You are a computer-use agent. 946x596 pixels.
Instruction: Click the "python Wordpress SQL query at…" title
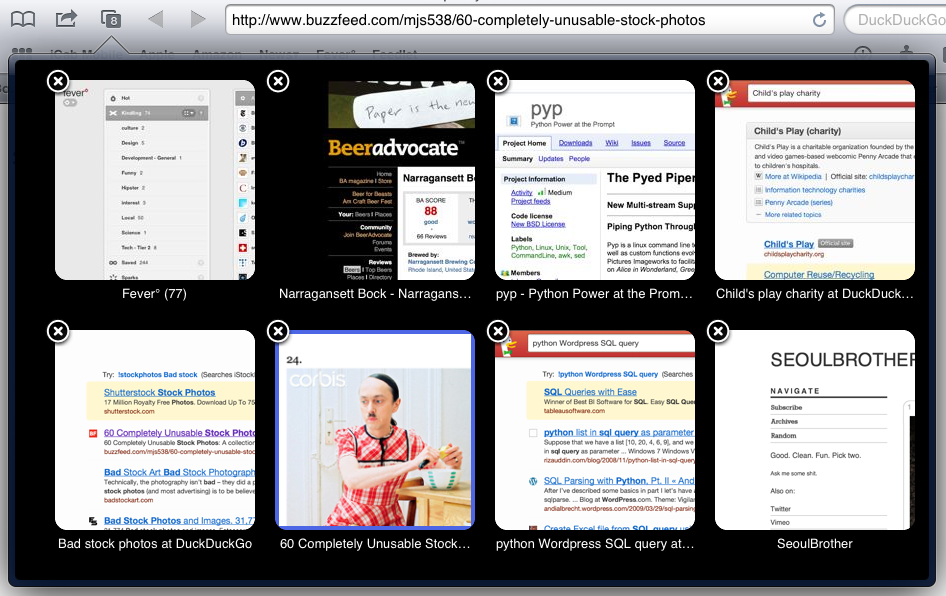coord(595,544)
